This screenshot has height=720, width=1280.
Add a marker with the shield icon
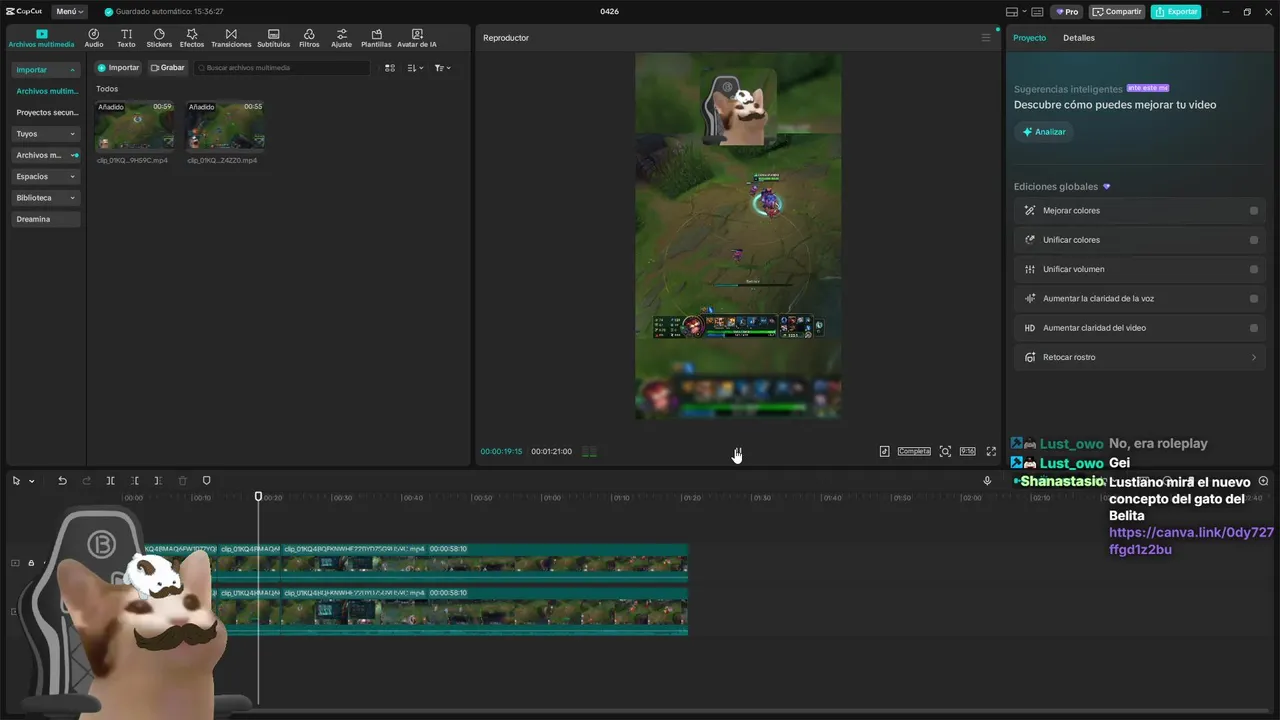tap(207, 481)
